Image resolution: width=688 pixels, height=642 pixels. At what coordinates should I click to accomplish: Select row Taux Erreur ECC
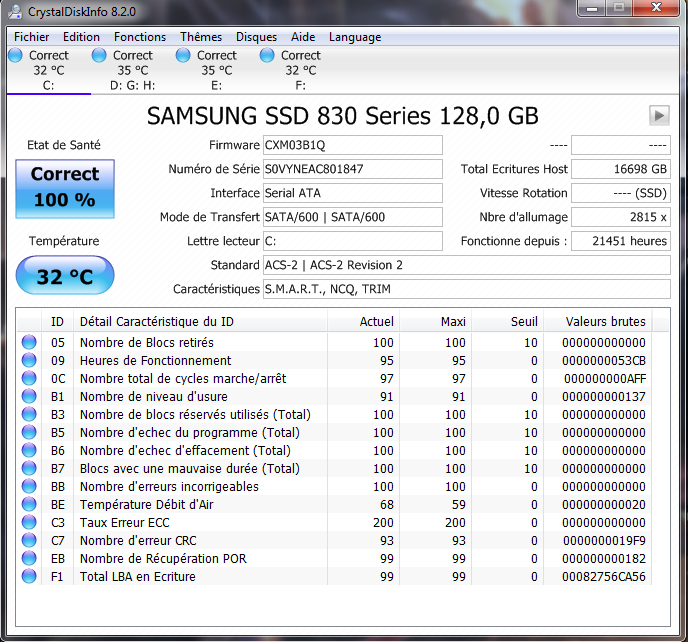[334, 522]
